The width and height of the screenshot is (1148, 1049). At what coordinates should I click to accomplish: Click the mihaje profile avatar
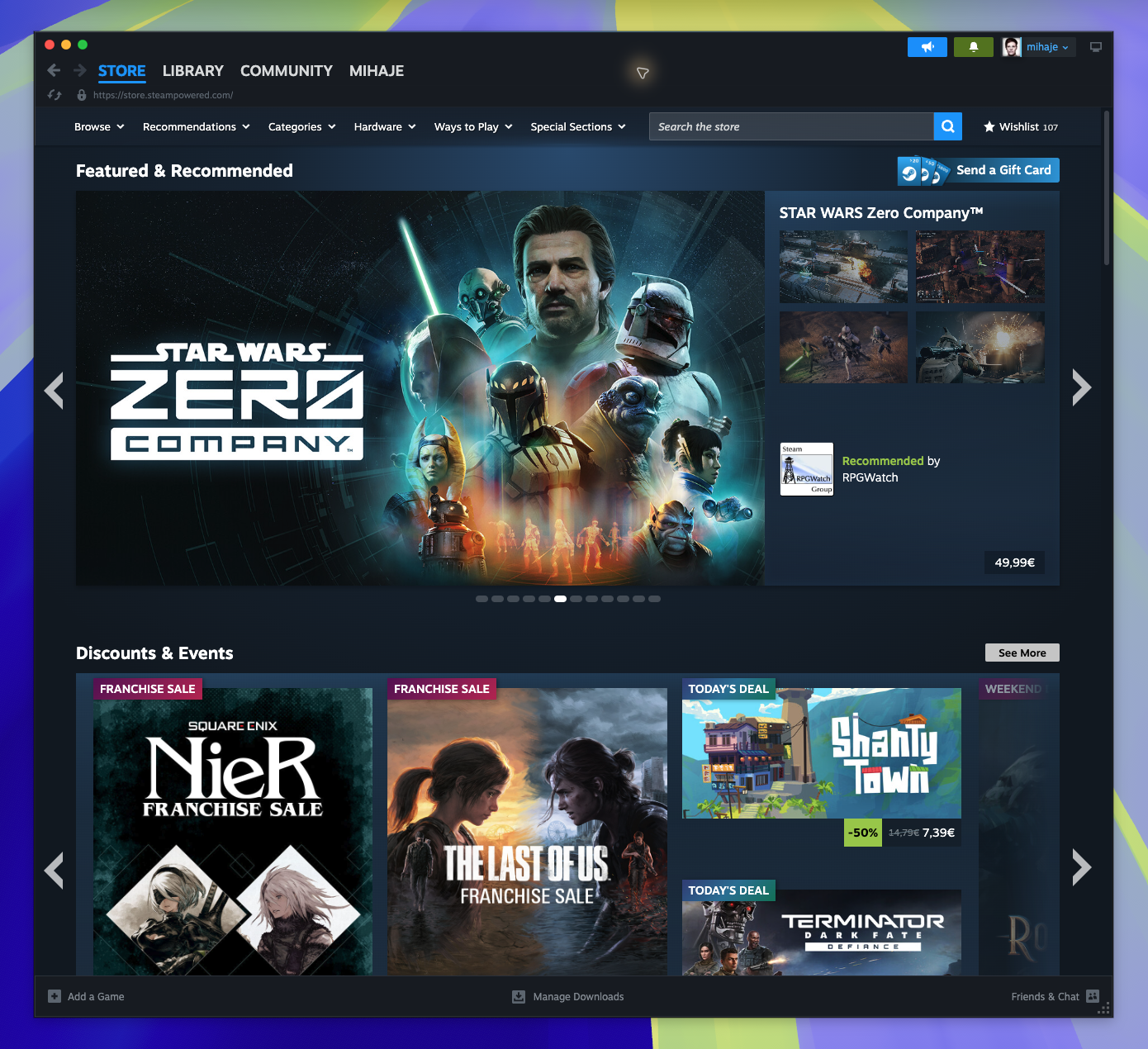tap(1012, 47)
